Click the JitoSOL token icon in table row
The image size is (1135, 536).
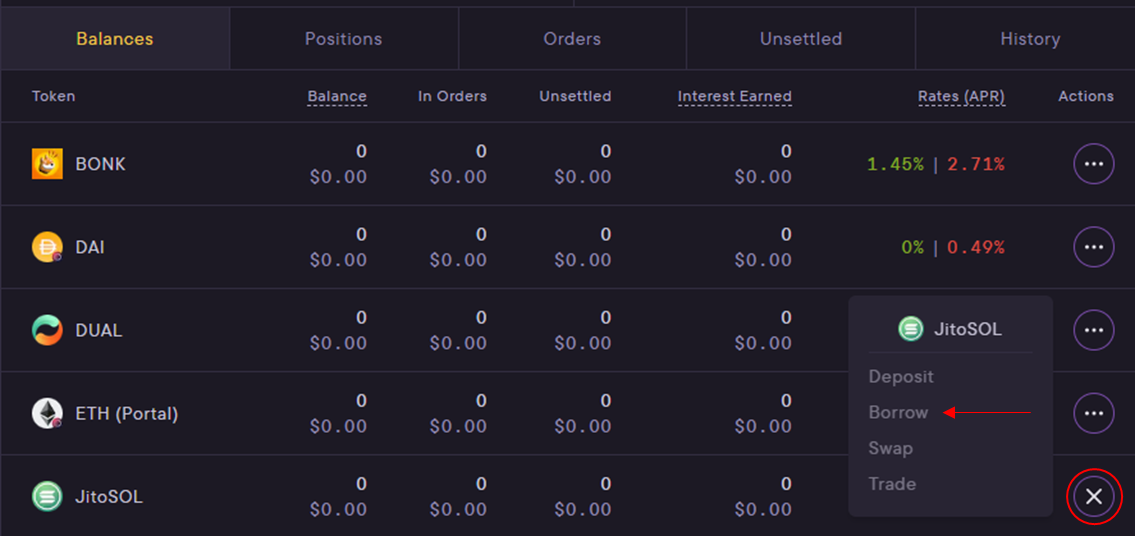click(47, 497)
